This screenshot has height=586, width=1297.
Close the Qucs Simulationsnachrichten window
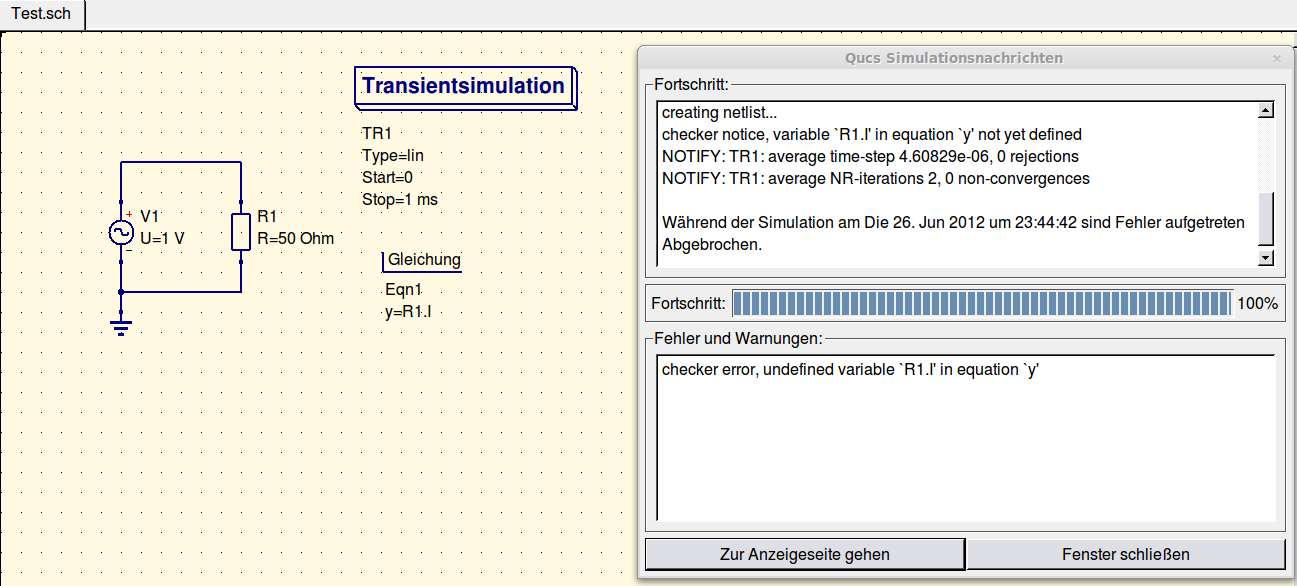click(x=1276, y=58)
